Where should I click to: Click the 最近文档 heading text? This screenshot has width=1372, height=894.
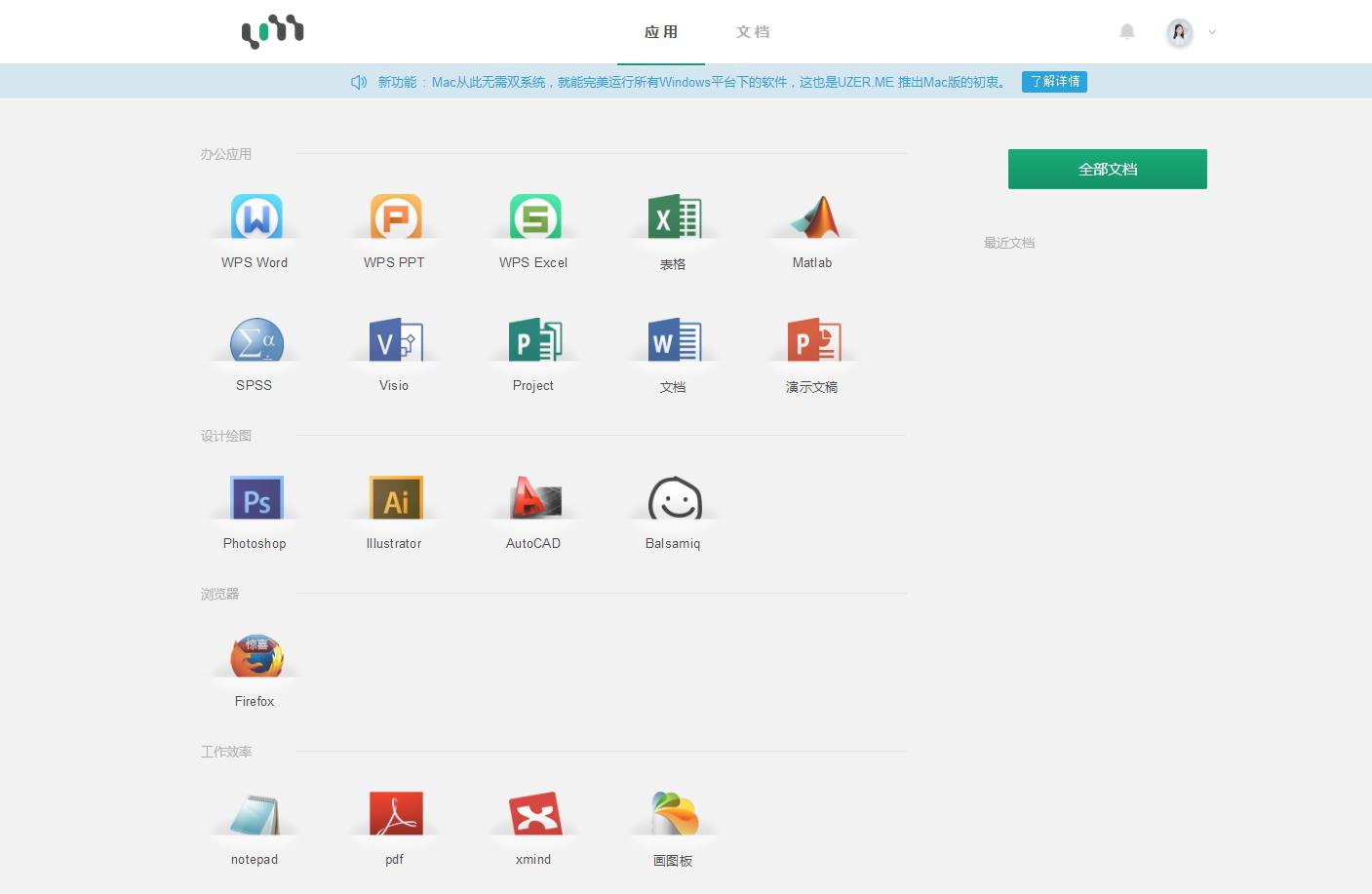pos(1009,243)
